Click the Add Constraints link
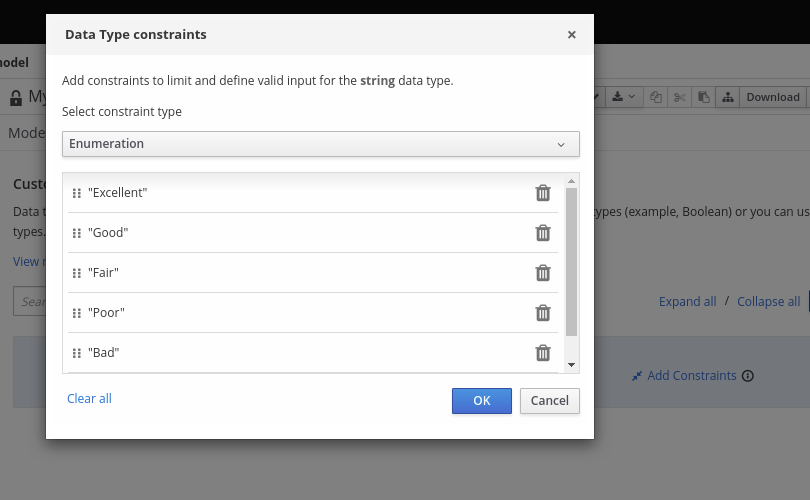Viewport: 810px width, 500px height. (691, 376)
